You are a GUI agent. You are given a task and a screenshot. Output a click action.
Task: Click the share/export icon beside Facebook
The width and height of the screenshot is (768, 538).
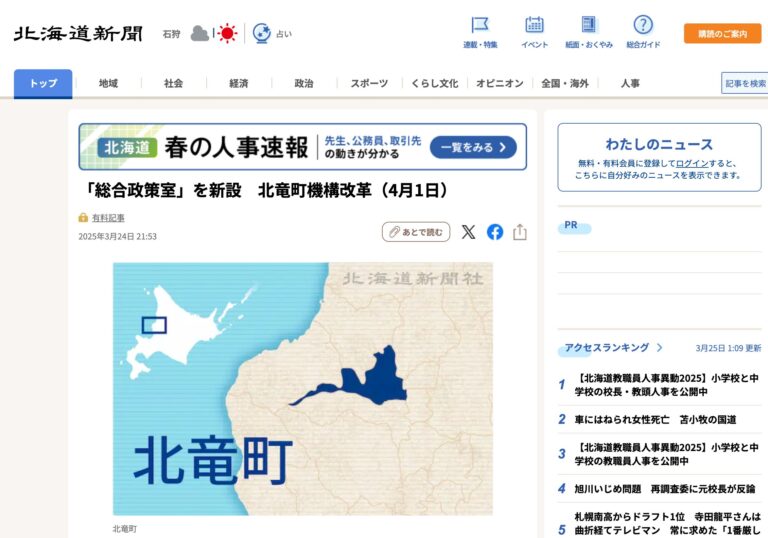[520, 232]
